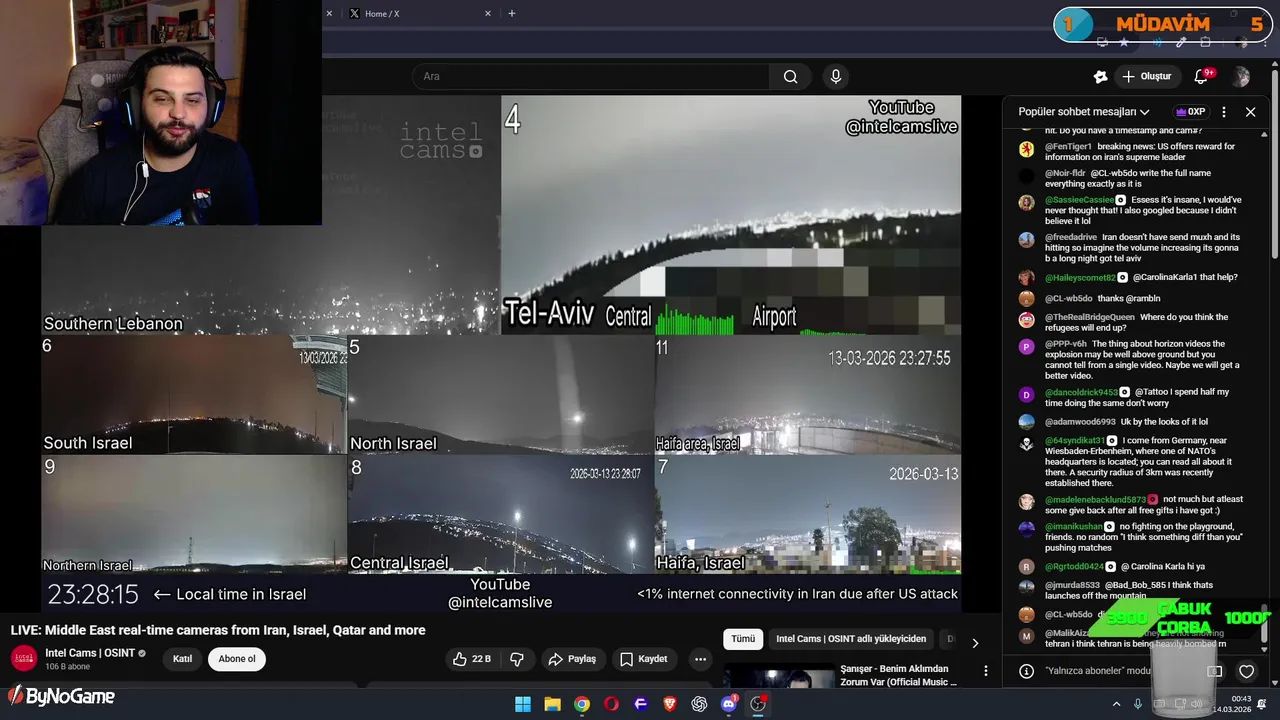The width and height of the screenshot is (1280, 720).
Task: Click the YouTube search magnifier button
Action: pyautogui.click(x=790, y=76)
